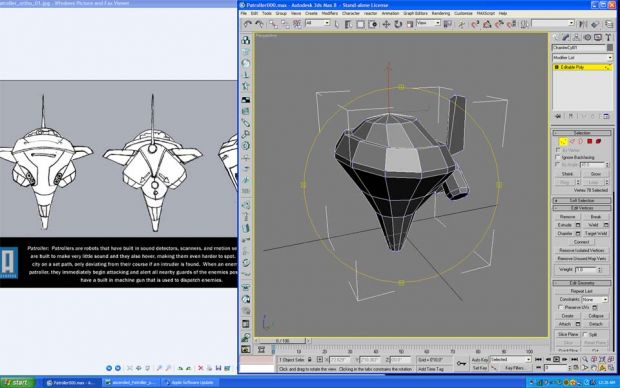Select Element sub-object level icon
The height and width of the screenshot is (388, 620).
(x=598, y=141)
